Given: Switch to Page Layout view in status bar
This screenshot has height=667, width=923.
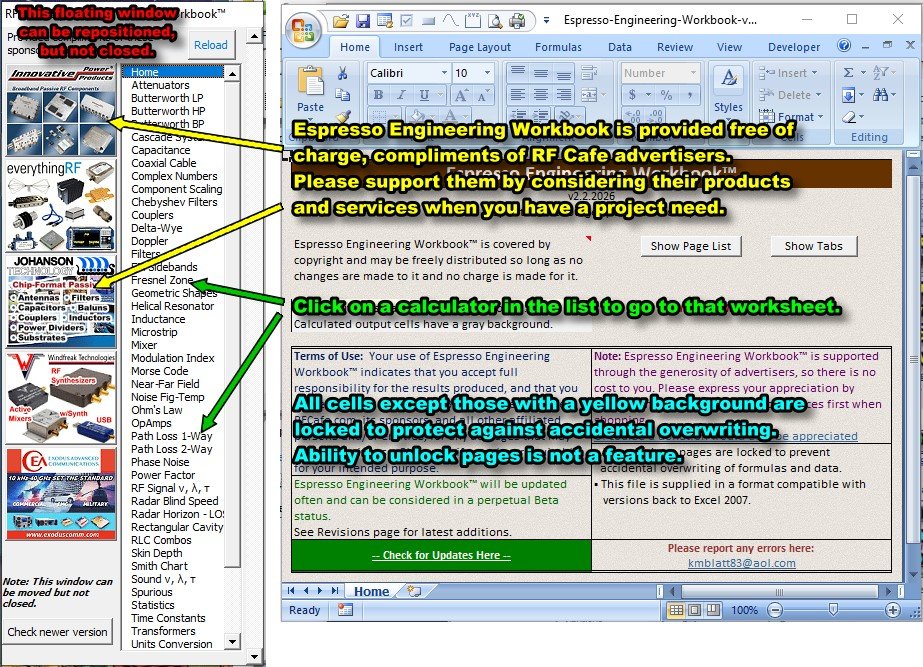Looking at the screenshot, I should coord(696,610).
